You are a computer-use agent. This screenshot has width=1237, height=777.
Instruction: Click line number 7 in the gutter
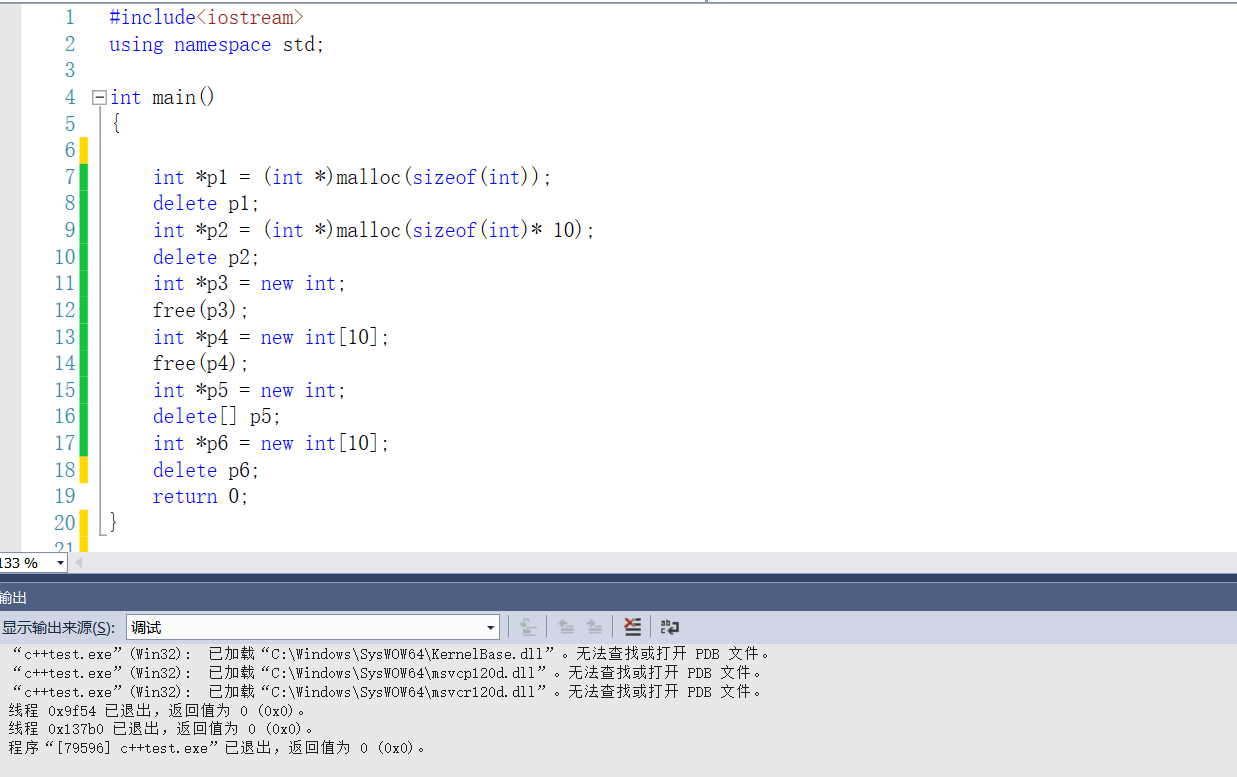(x=69, y=177)
